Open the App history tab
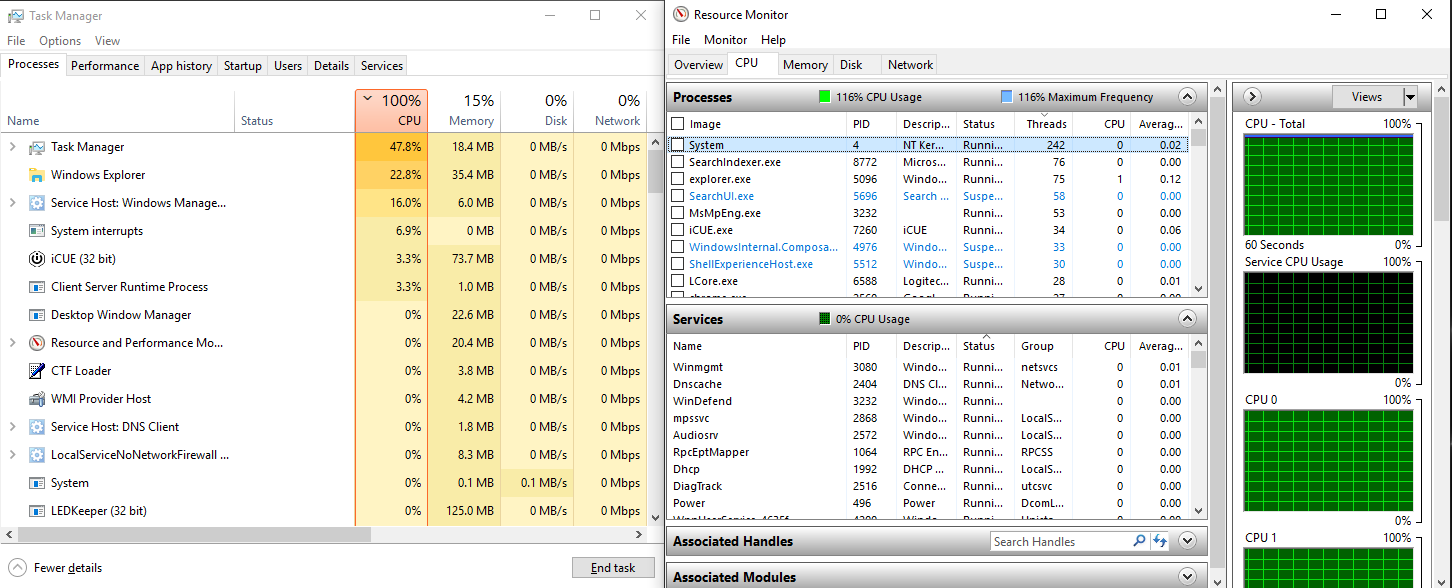This screenshot has height=588, width=1452. (181, 66)
